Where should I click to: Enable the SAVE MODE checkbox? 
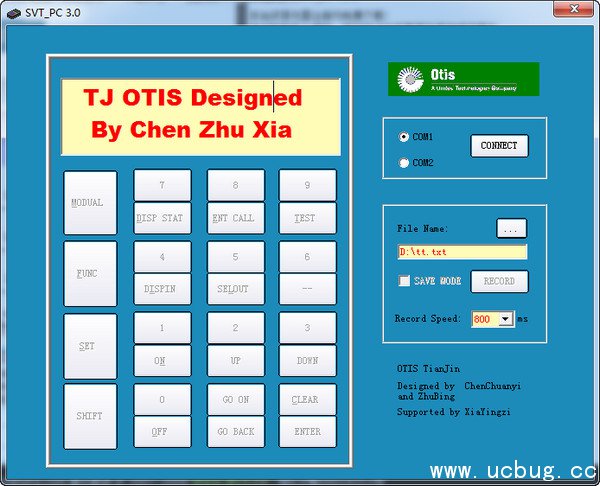tap(404, 282)
